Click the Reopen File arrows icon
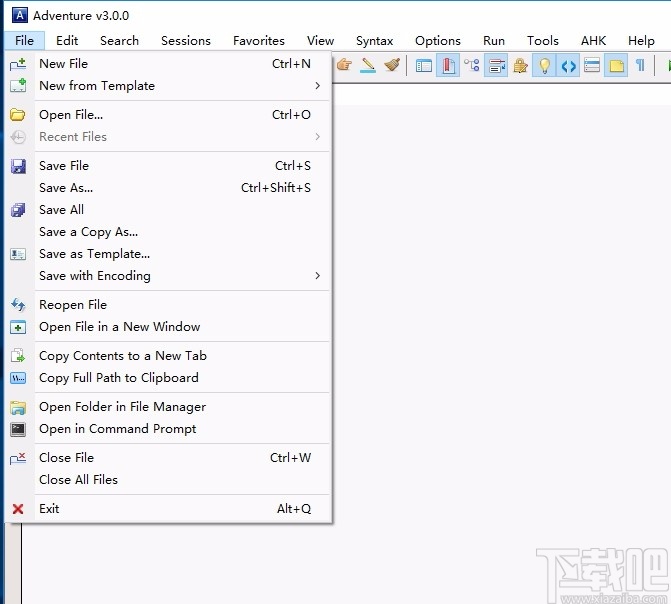The height and width of the screenshot is (604, 671). click(x=18, y=305)
